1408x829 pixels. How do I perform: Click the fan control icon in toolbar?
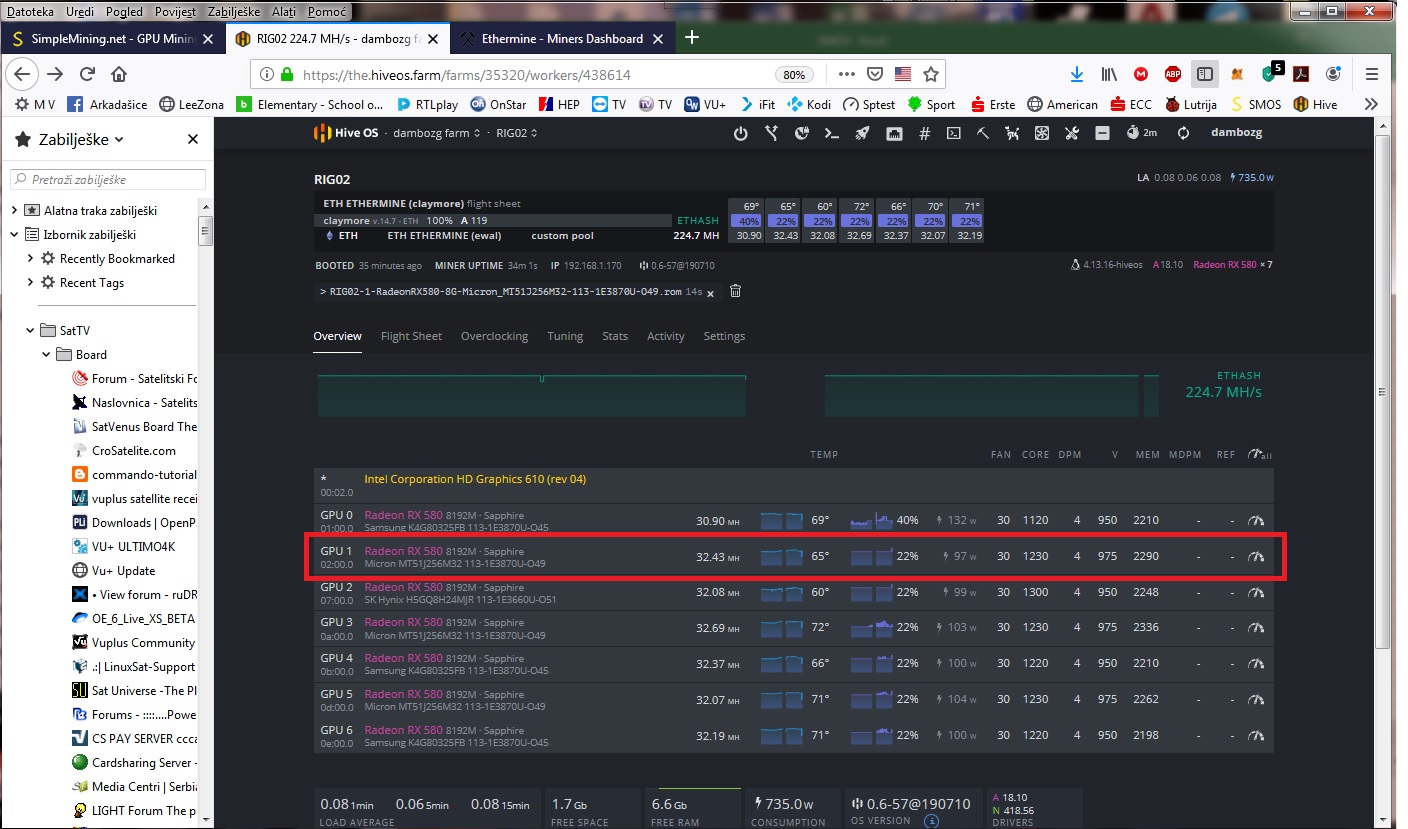click(1041, 133)
